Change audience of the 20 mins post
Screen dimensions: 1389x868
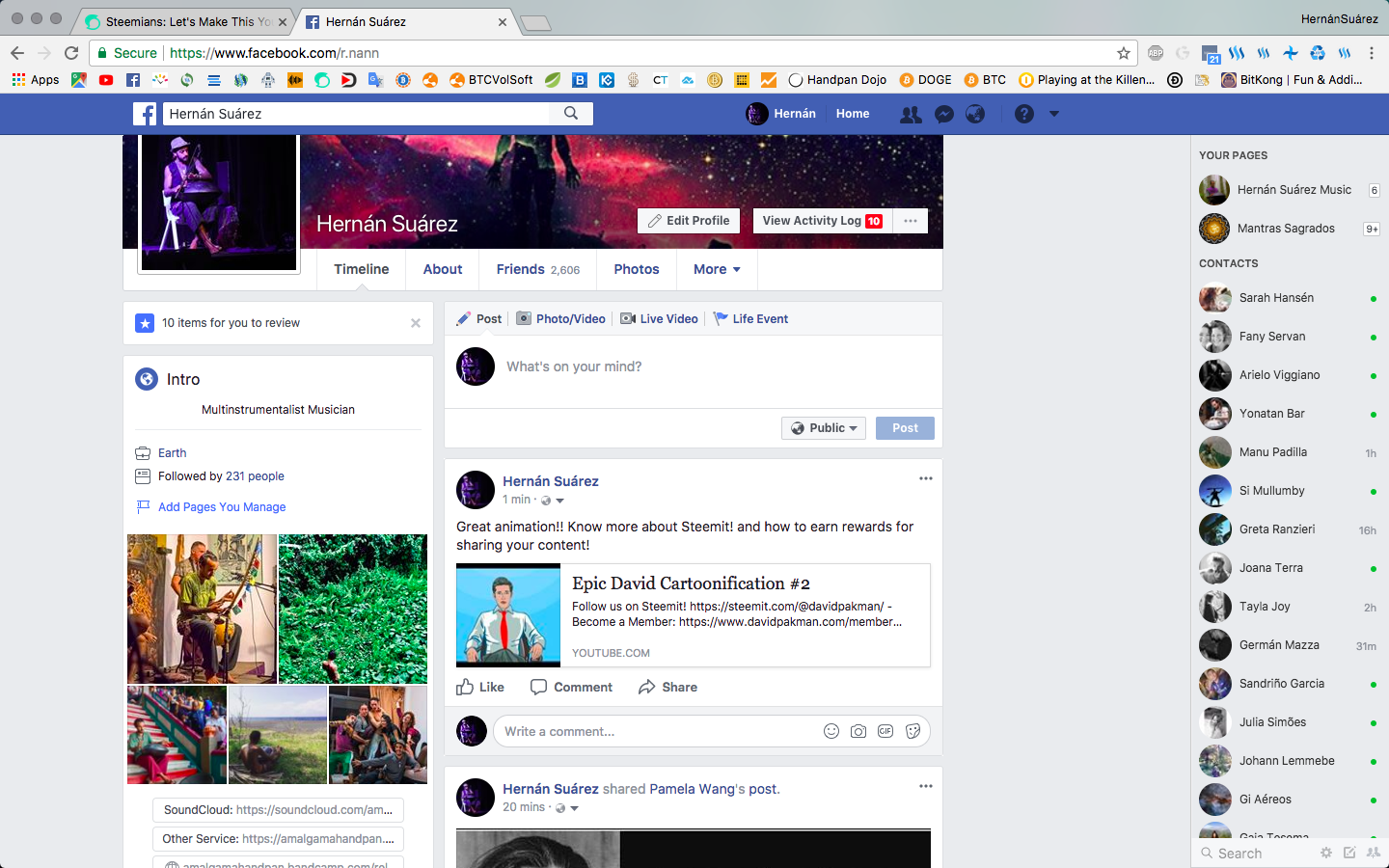(x=567, y=808)
